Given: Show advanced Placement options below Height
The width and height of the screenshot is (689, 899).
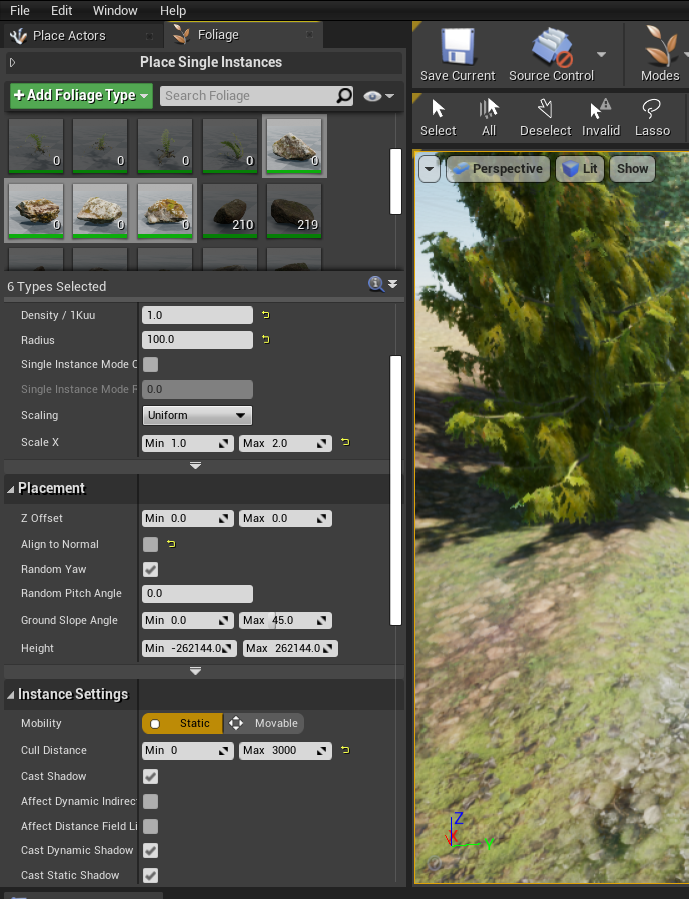Looking at the screenshot, I should (195, 671).
